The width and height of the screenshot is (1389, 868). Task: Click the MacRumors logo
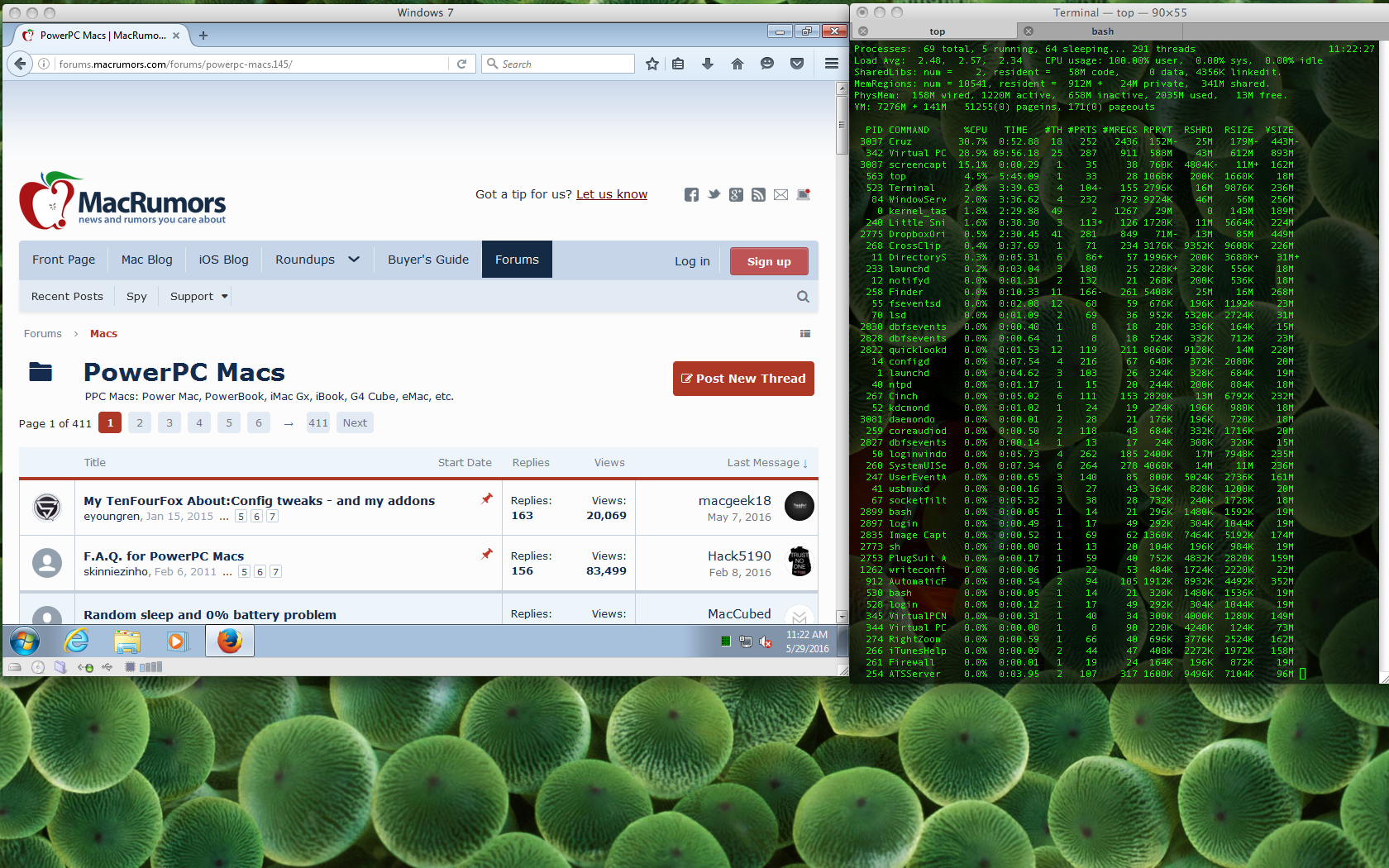tap(122, 201)
